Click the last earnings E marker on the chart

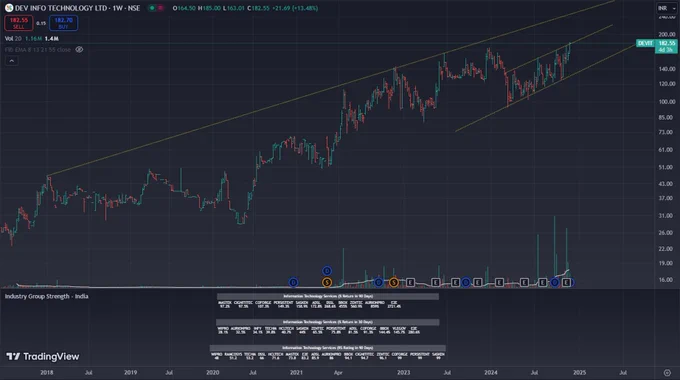tap(566, 282)
